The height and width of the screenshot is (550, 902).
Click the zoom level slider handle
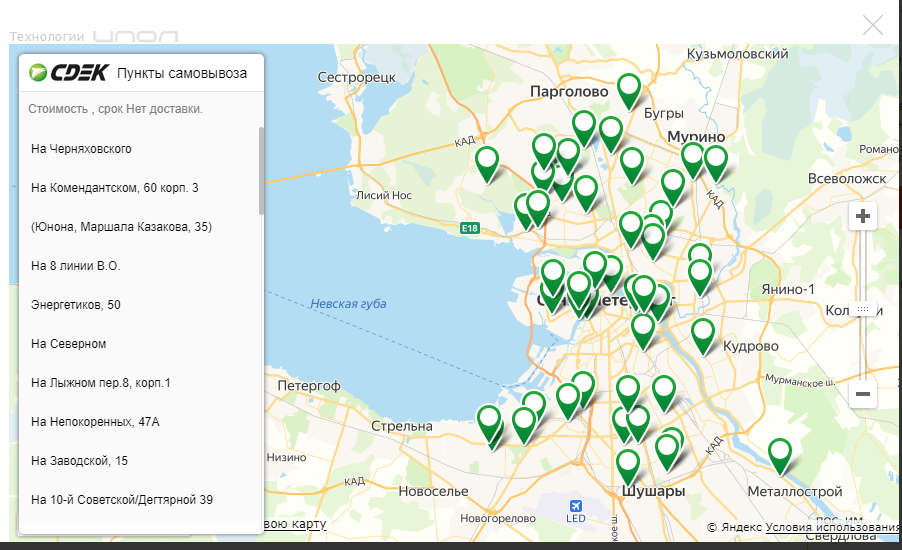tap(863, 309)
